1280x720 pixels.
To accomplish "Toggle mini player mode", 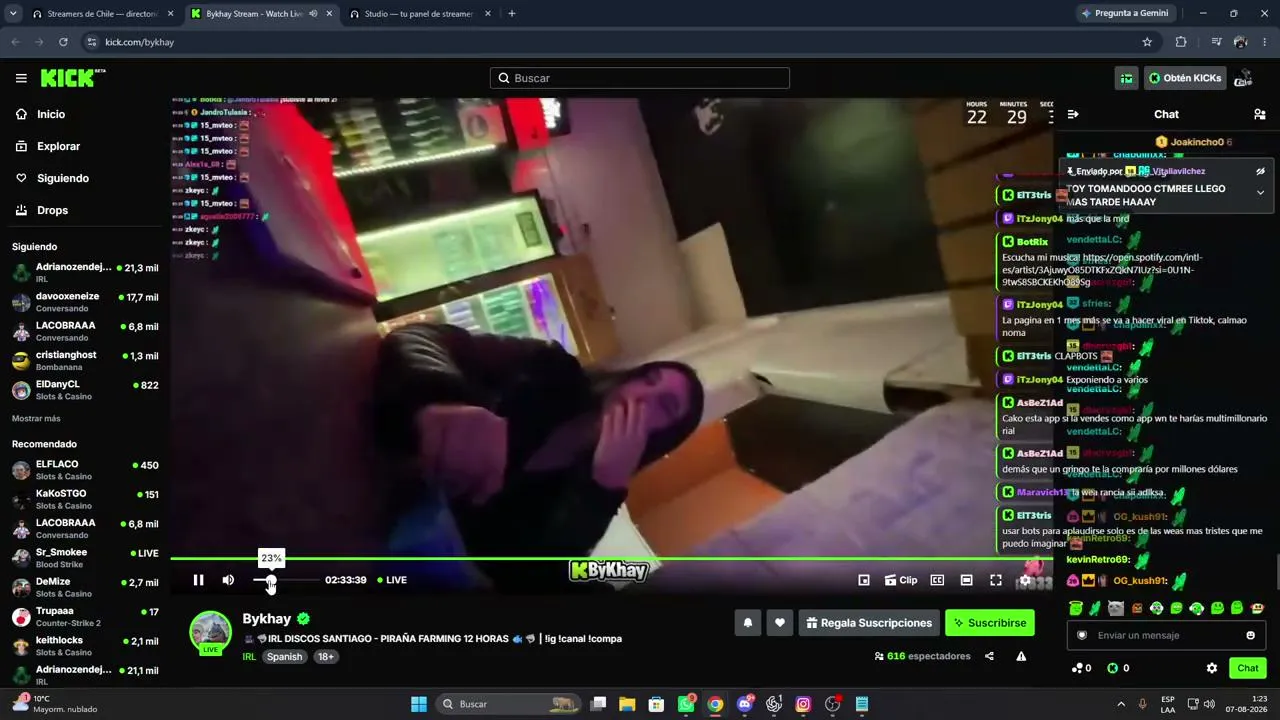I will [864, 580].
